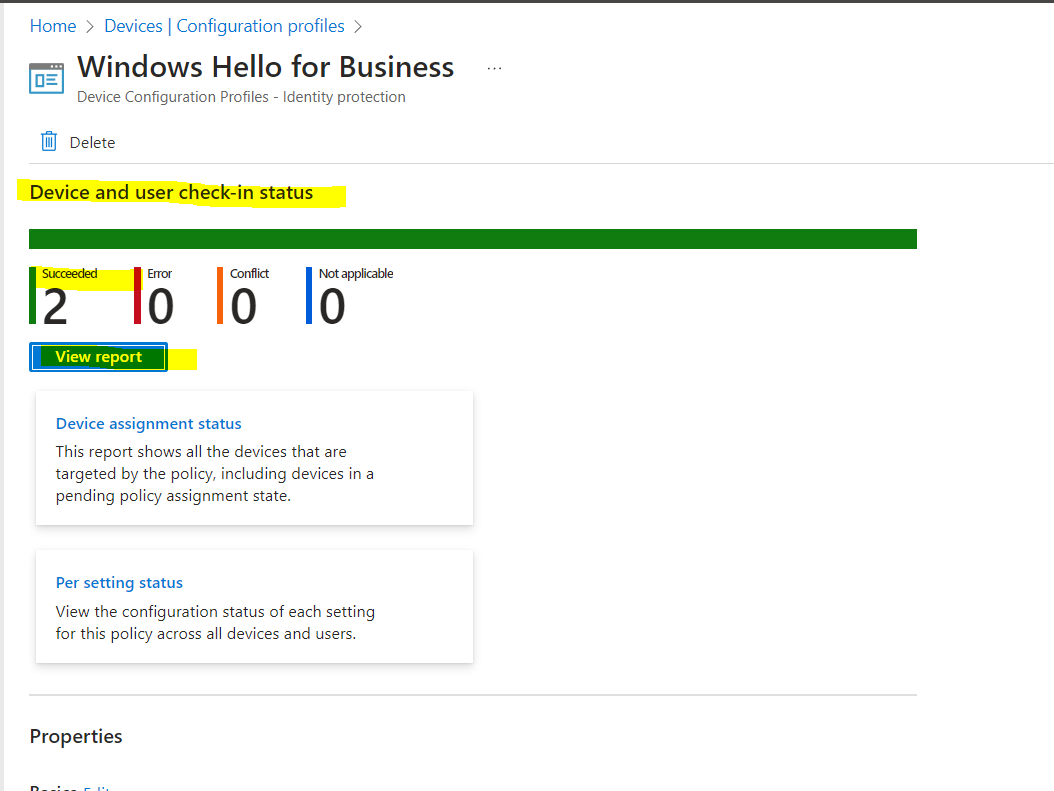This screenshot has height=791, width=1054.
Task: Open Device assignment status report
Action: (x=149, y=423)
